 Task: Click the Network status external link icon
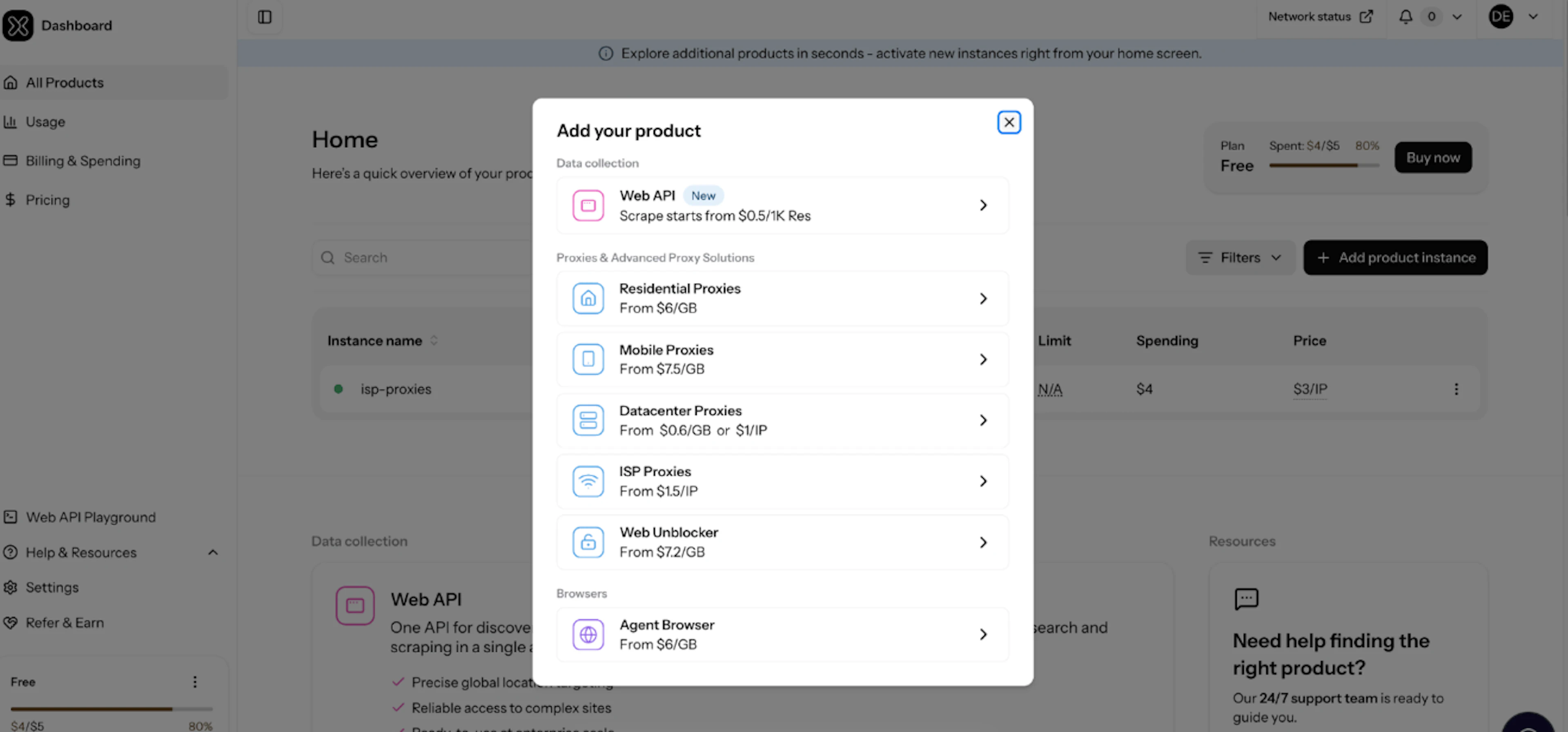1367,16
